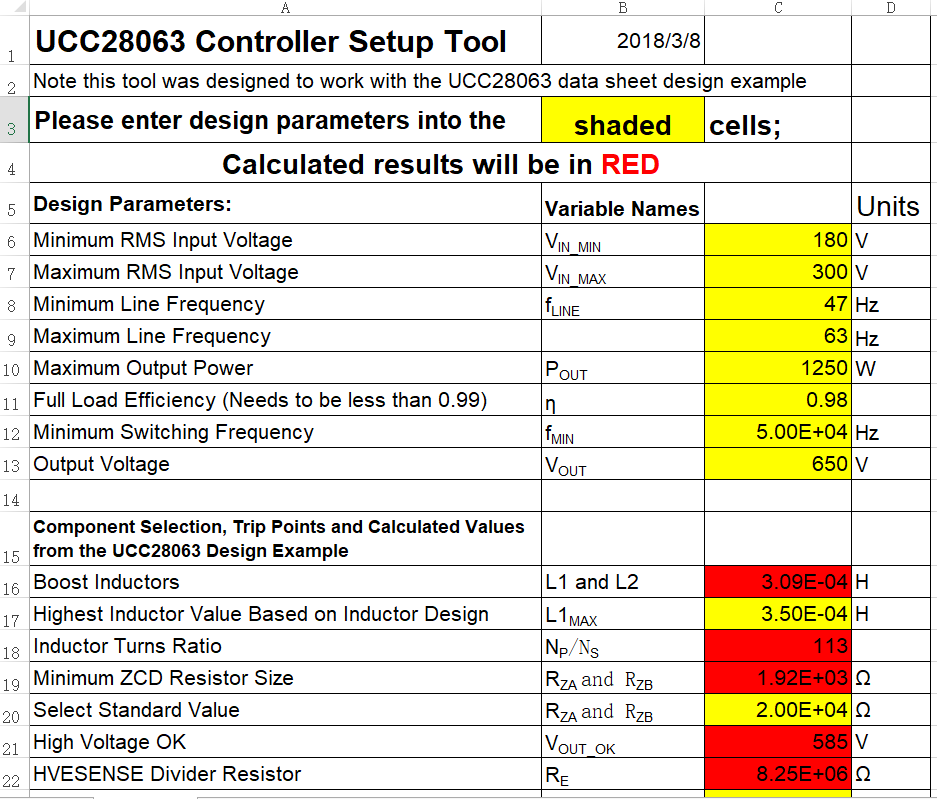Select column A header

pos(285,7)
